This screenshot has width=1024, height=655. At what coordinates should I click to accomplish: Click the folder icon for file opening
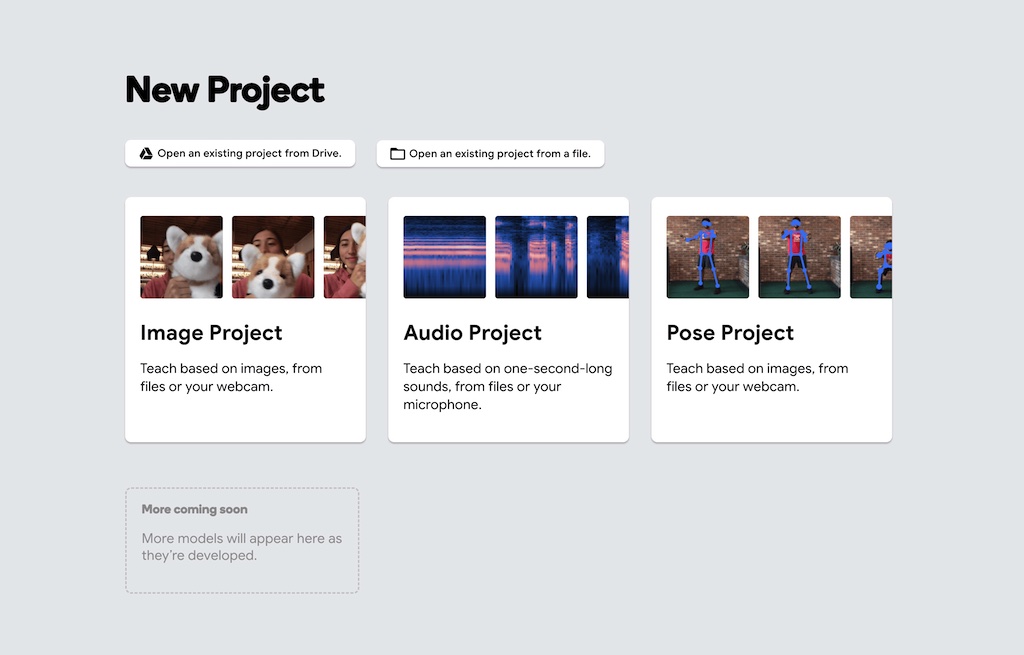397,154
